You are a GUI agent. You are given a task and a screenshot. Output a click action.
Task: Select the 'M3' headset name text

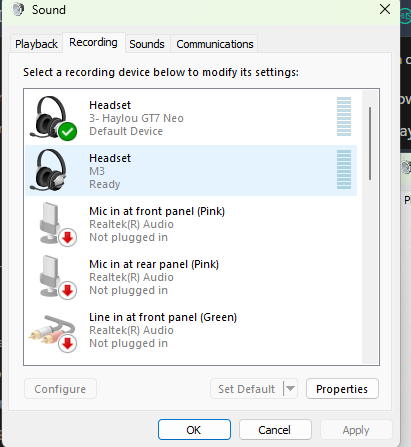pyautogui.click(x=97, y=171)
